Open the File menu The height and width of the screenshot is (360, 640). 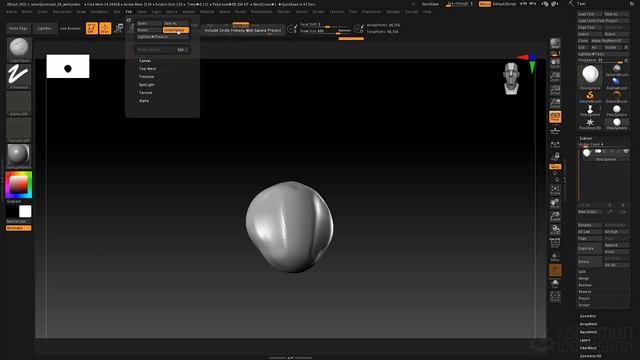coord(129,12)
